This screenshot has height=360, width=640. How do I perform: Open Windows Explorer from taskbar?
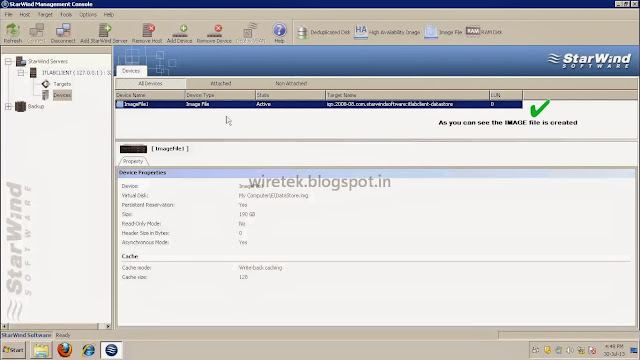(x=41, y=350)
